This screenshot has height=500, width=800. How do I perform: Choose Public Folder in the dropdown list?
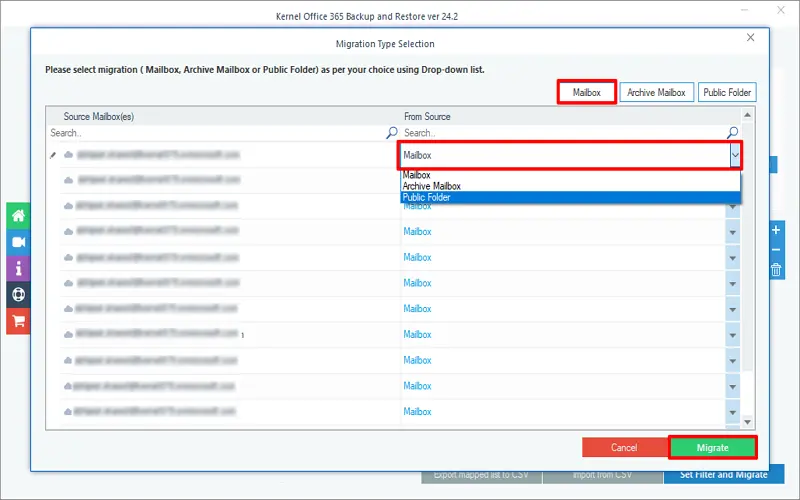coord(570,197)
